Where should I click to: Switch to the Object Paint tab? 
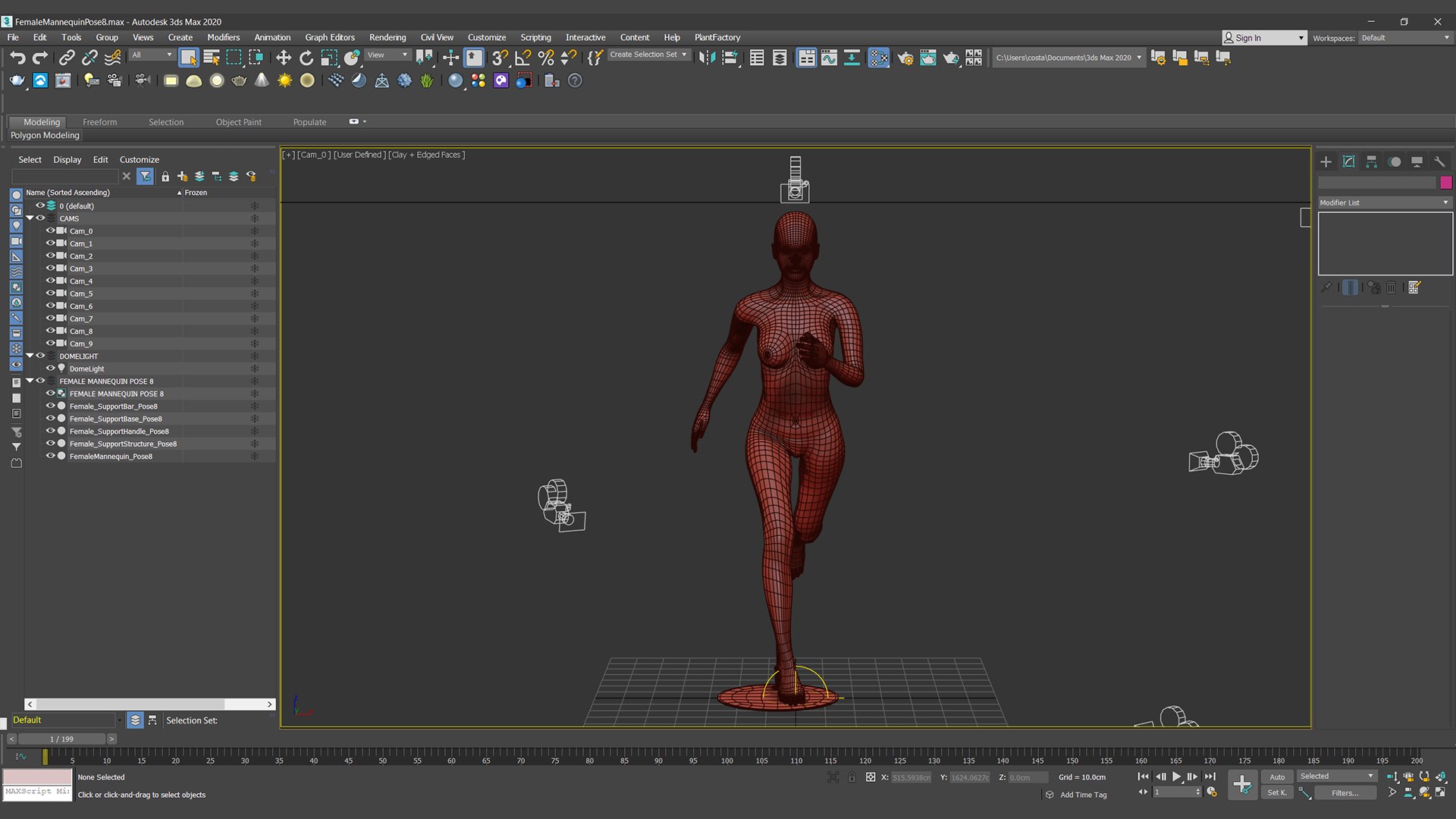tap(238, 122)
